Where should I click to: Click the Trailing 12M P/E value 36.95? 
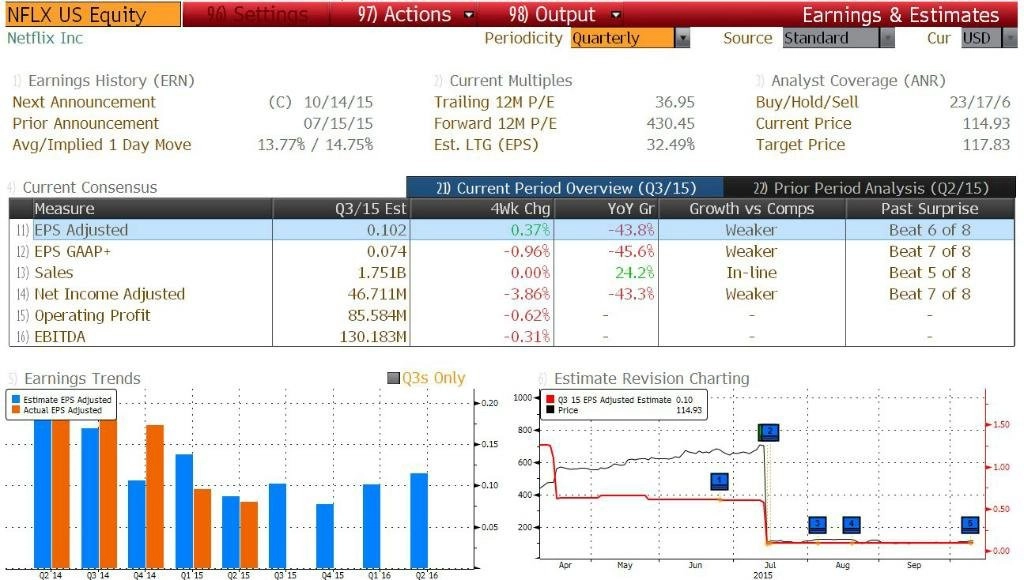675,102
